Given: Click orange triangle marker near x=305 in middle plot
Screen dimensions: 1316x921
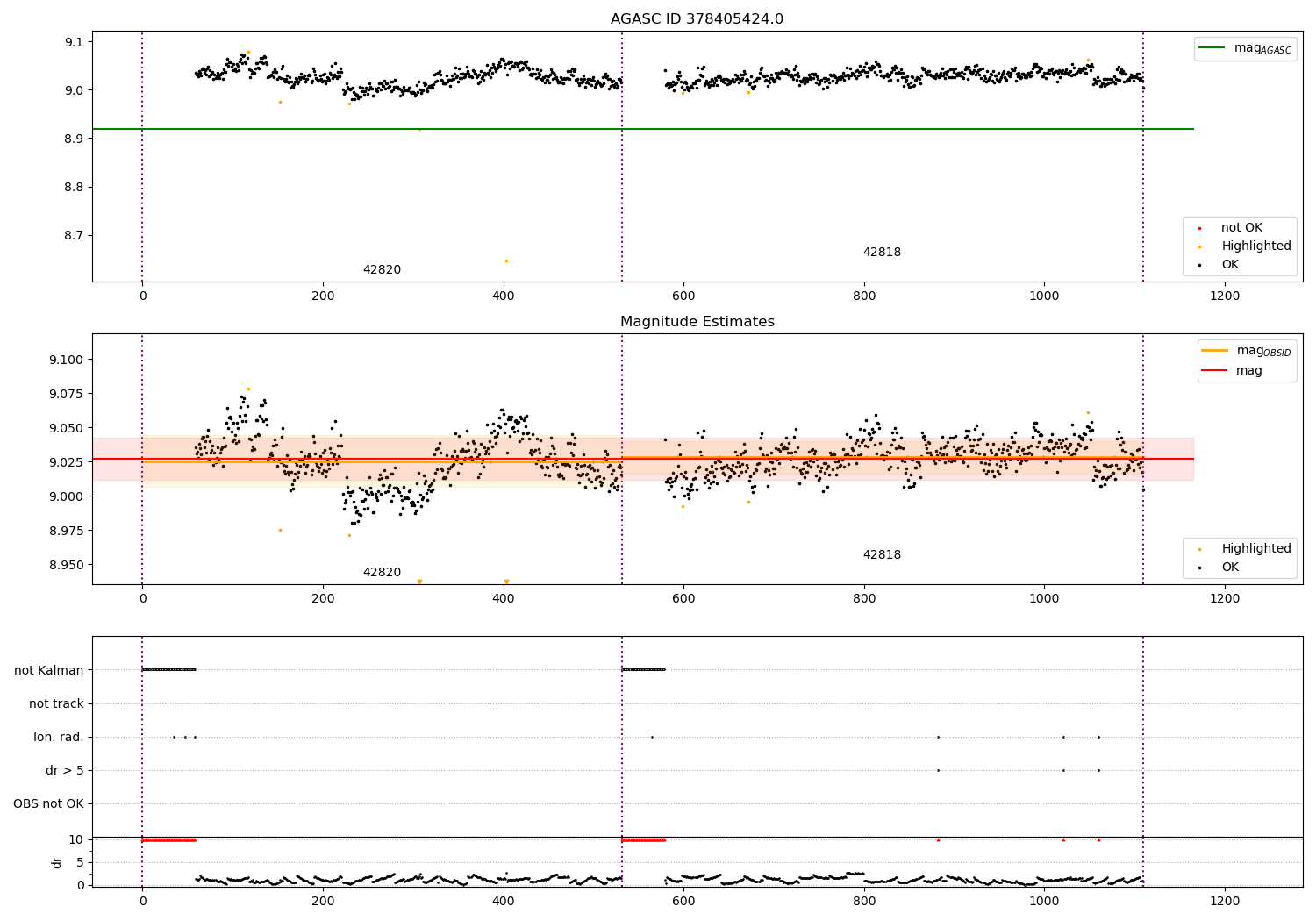Looking at the screenshot, I should (419, 582).
